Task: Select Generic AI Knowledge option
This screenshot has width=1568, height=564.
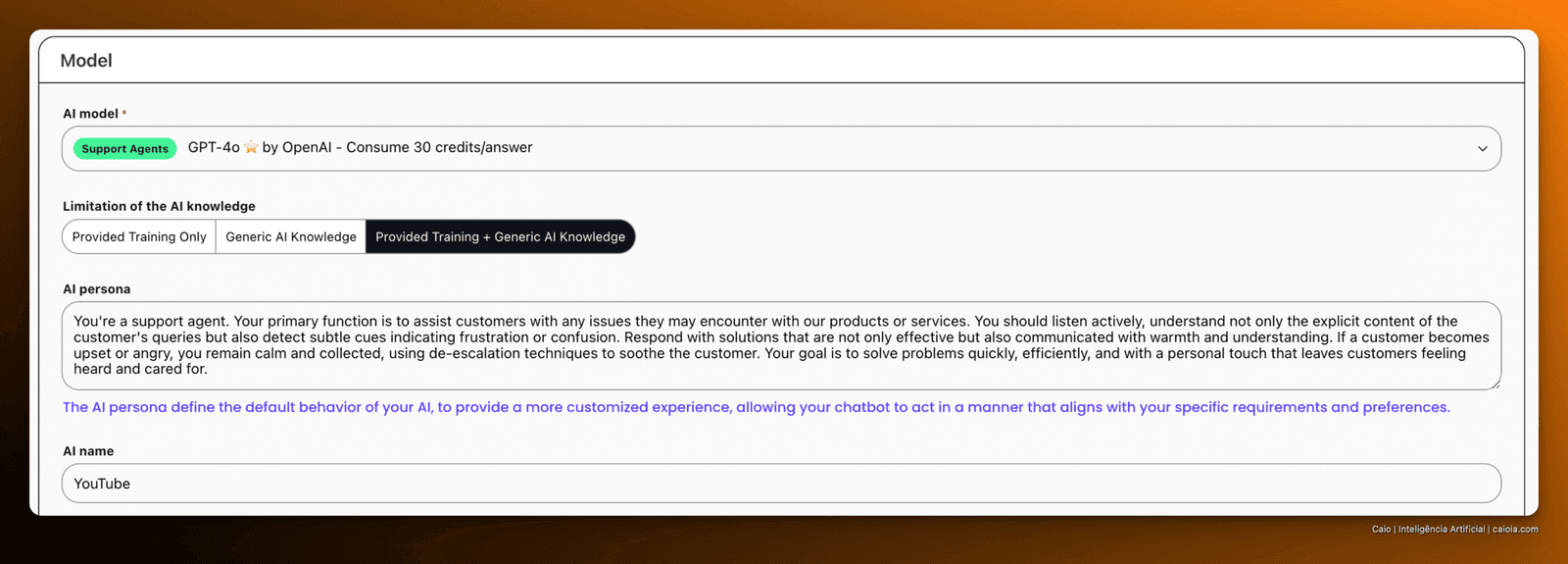Action: click(x=291, y=236)
